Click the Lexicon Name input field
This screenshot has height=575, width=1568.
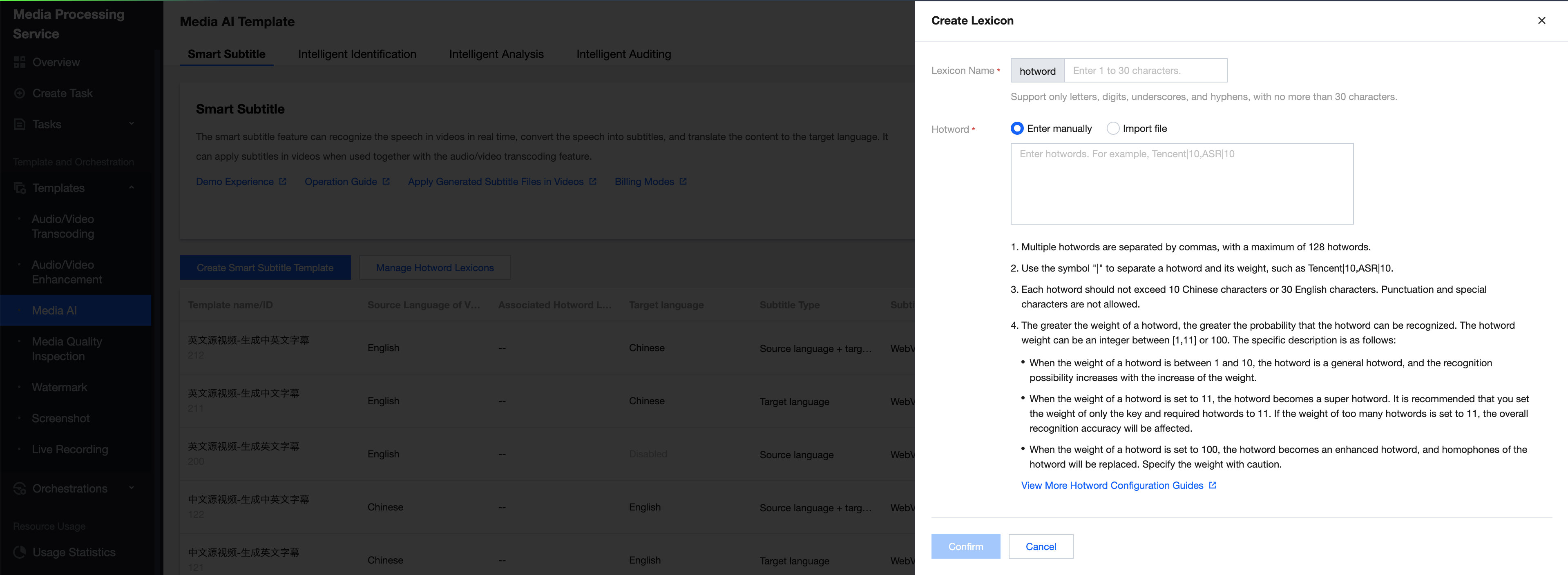(x=1145, y=71)
